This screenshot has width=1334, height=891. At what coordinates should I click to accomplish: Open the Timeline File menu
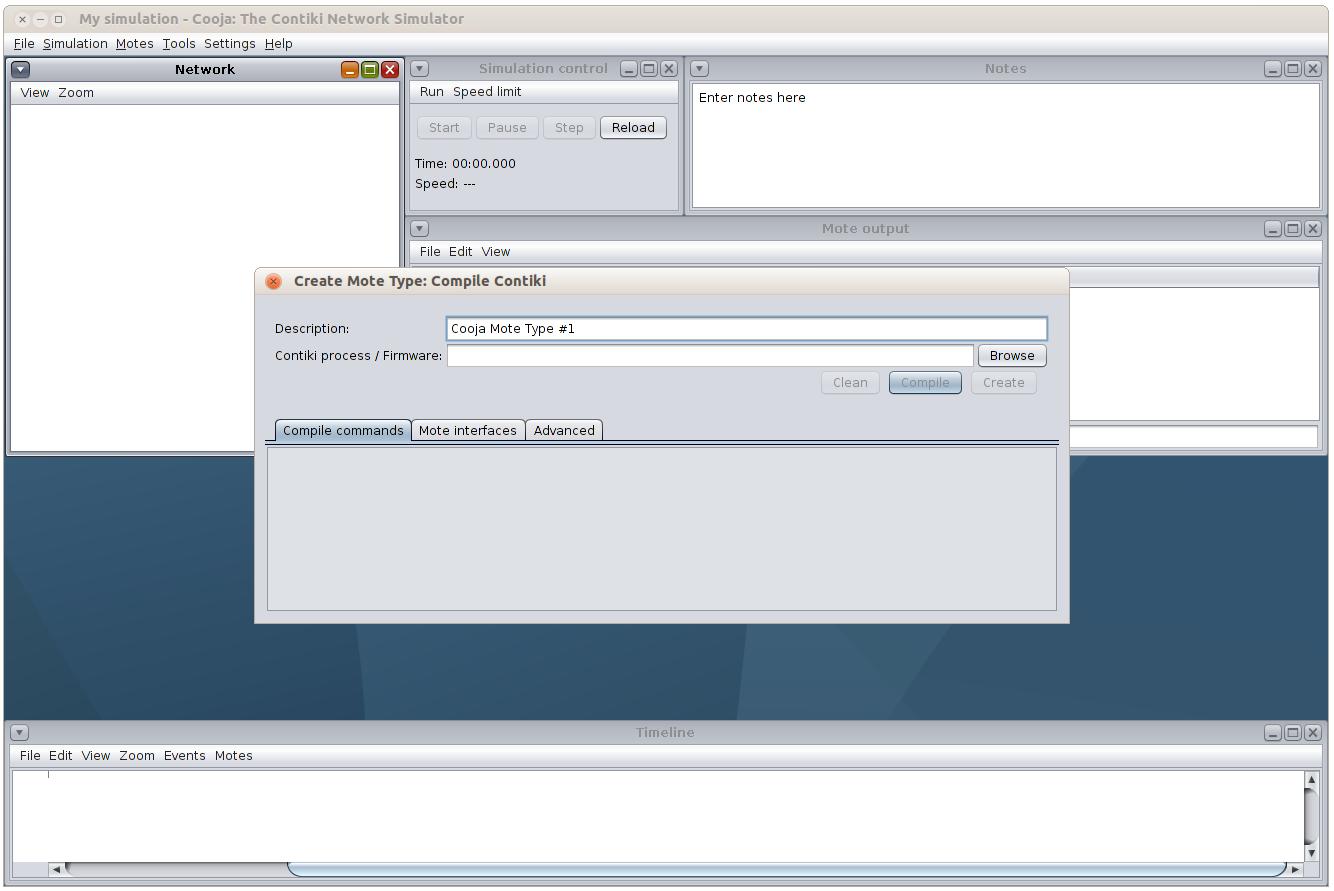point(30,756)
